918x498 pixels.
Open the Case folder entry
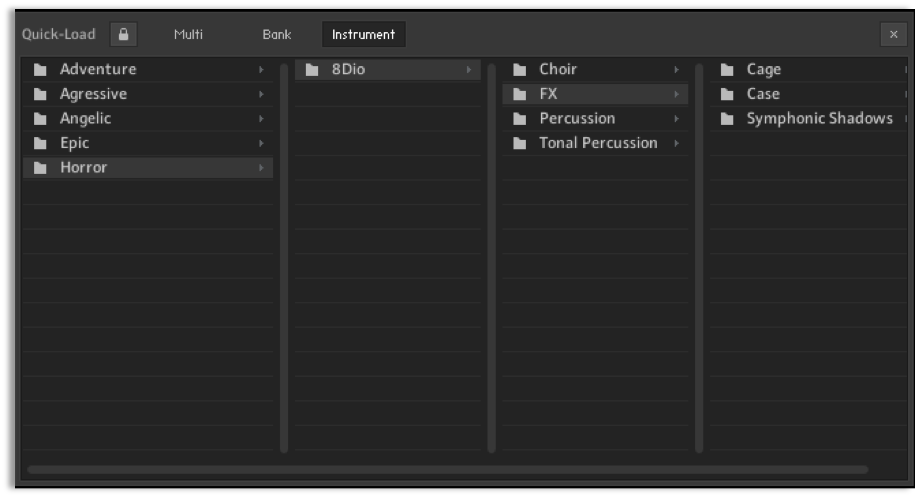pyautogui.click(x=809, y=94)
